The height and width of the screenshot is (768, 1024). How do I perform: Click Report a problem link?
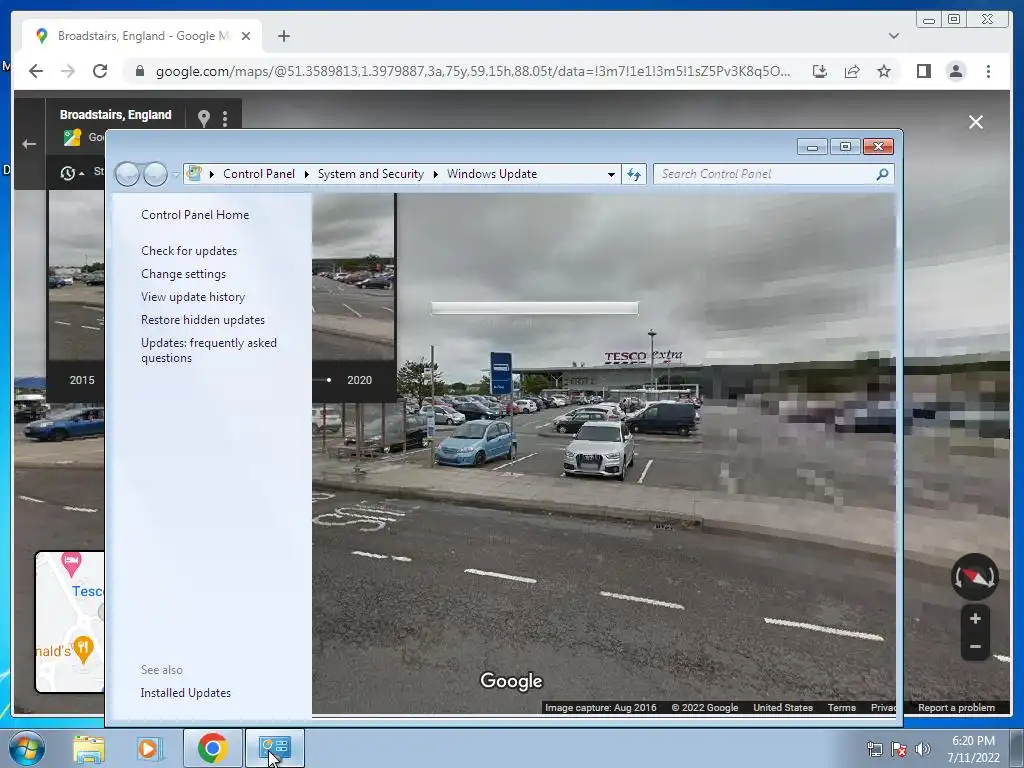point(956,708)
